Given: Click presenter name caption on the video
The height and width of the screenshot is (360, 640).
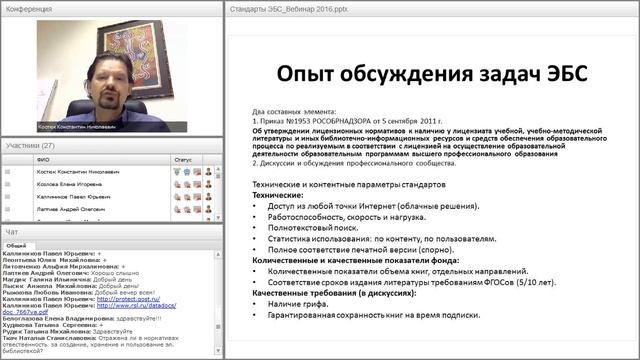Looking at the screenshot, I should (x=77, y=127).
